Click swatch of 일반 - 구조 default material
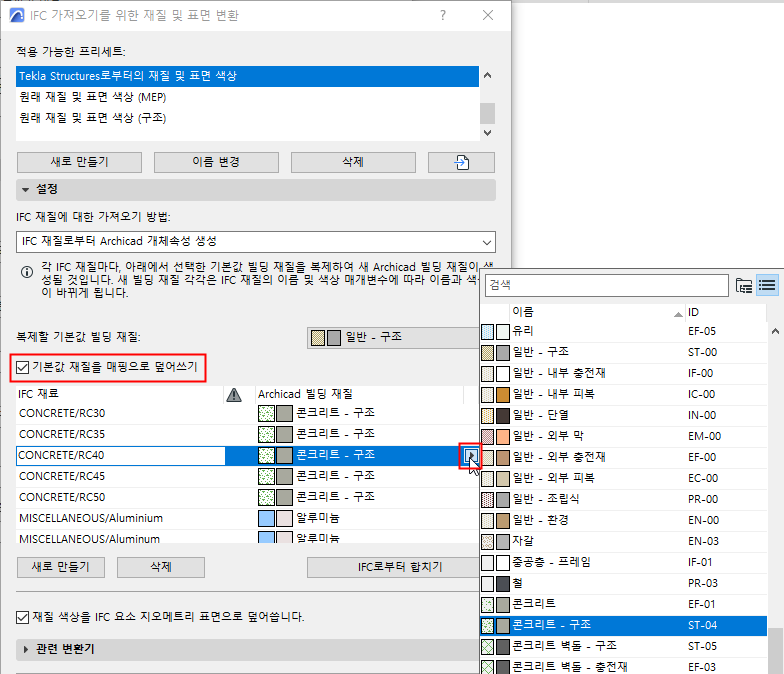This screenshot has width=784, height=674. 326,338
